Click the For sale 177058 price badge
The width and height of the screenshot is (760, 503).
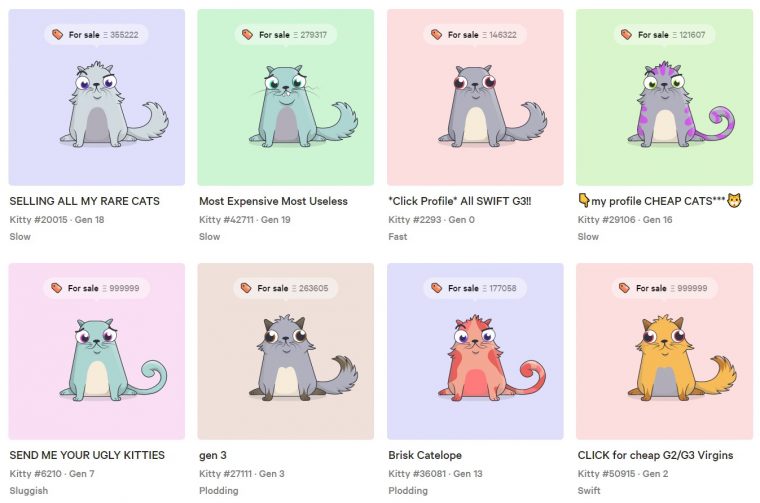(x=475, y=288)
